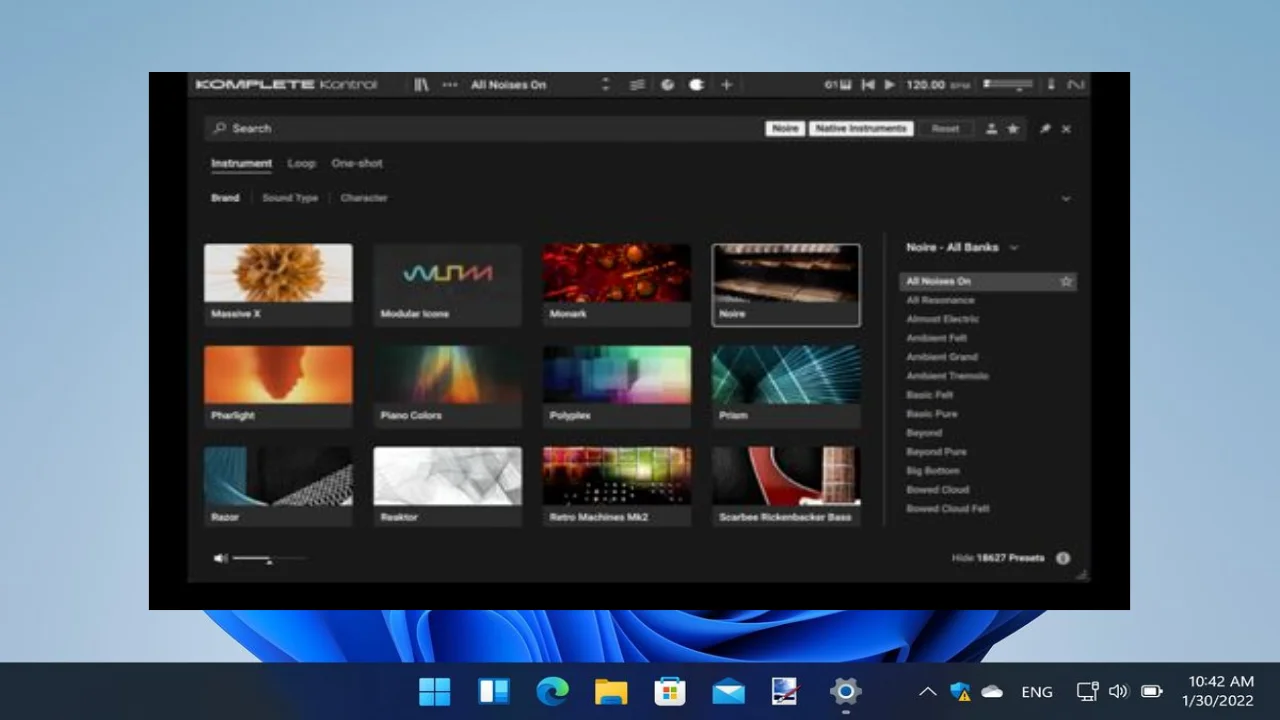Select the Piano Colors instrument tile
Image resolution: width=1280 pixels, height=720 pixels.
coord(447,386)
